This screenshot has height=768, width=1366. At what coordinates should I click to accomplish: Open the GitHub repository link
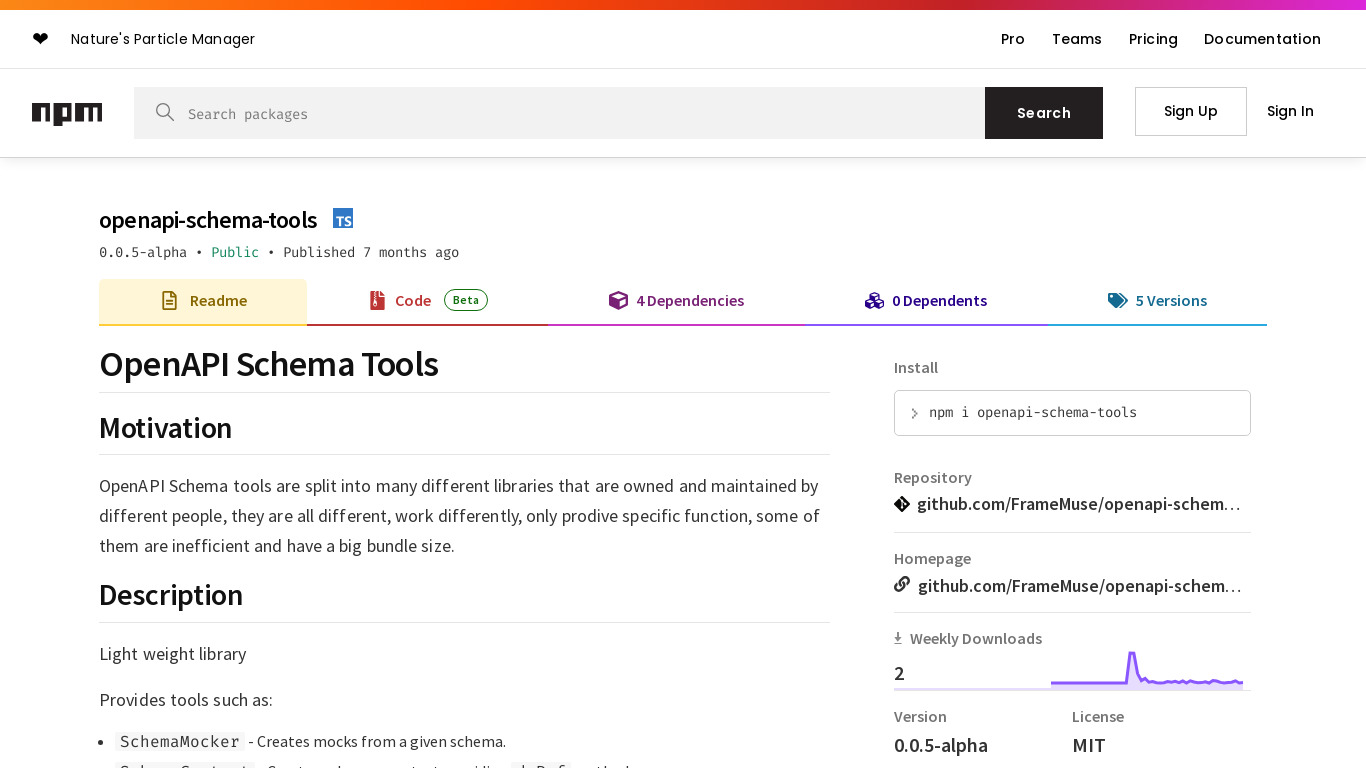[x=1079, y=504]
